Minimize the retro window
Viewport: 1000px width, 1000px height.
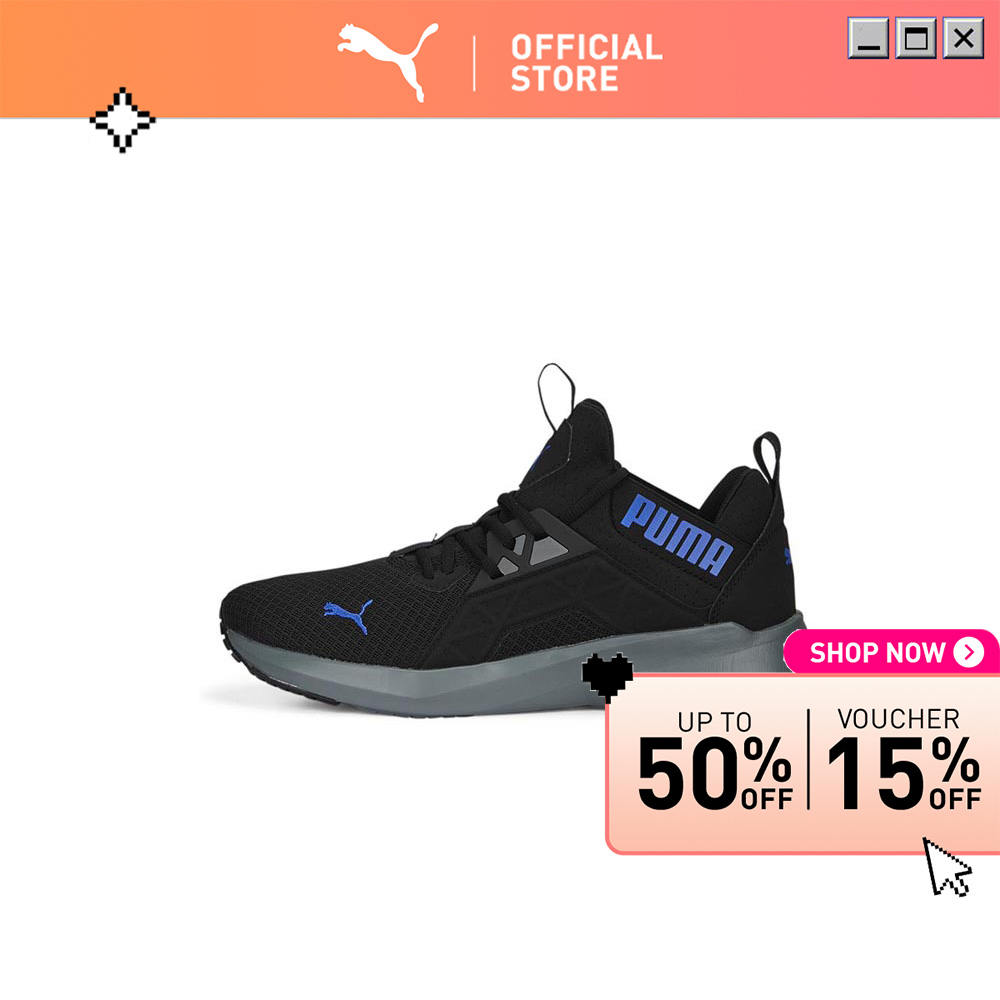coord(868,38)
